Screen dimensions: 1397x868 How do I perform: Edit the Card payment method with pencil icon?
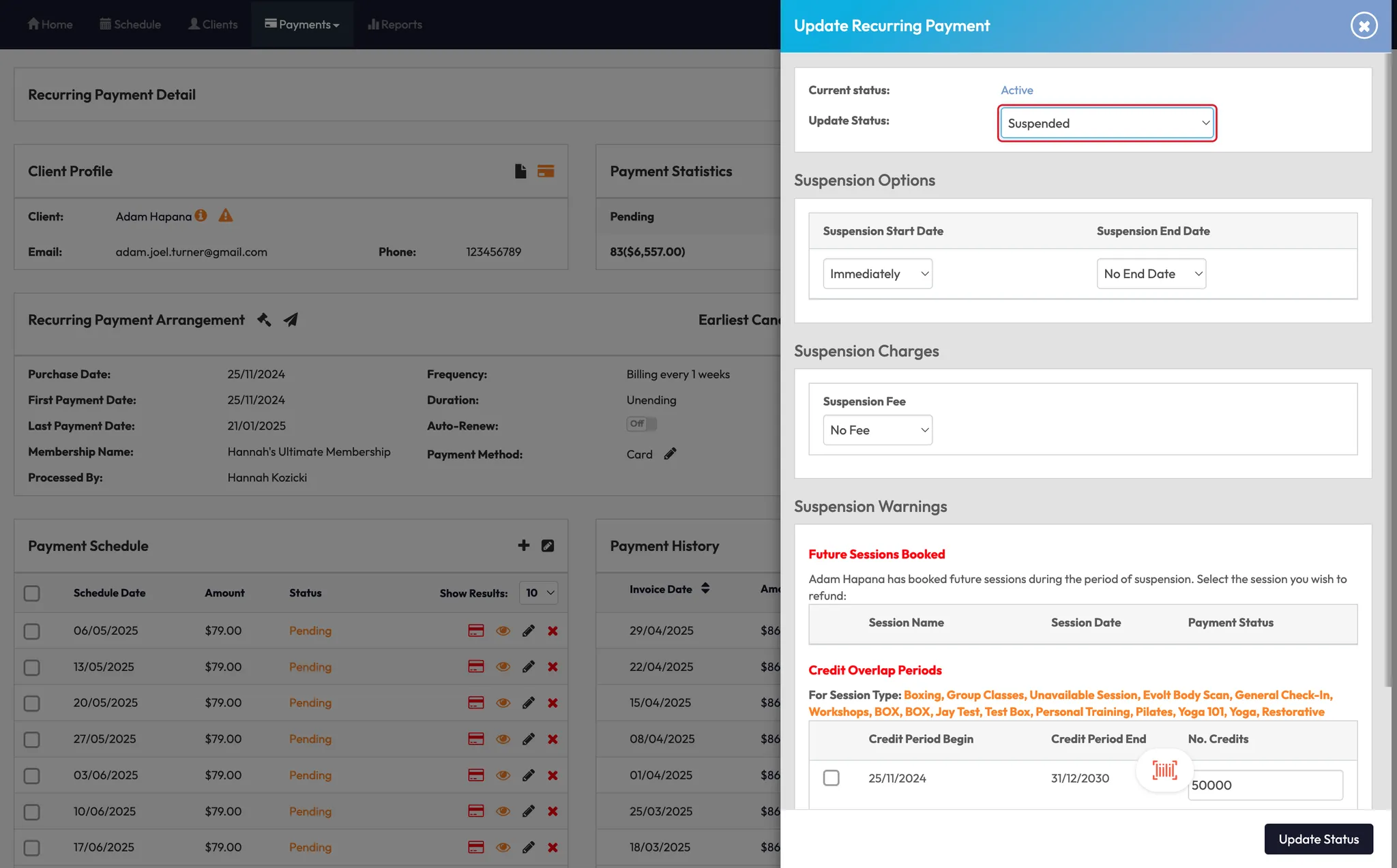[x=670, y=454]
